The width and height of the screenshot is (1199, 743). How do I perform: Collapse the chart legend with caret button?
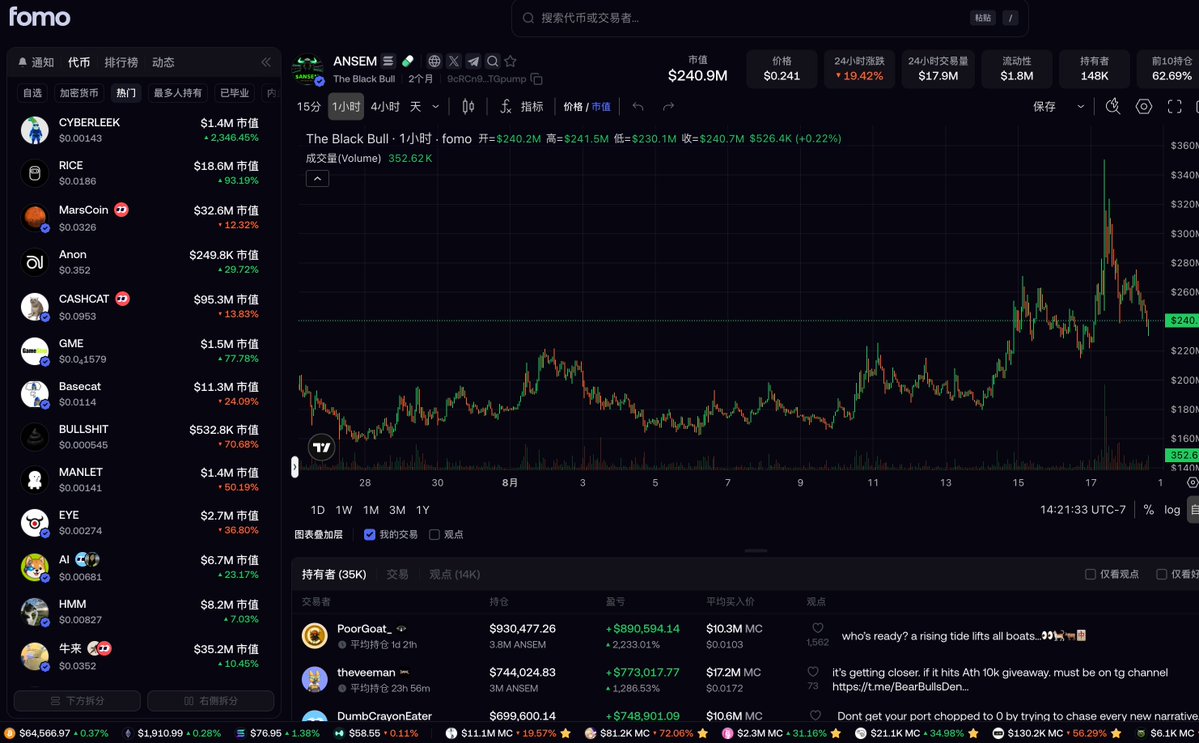click(317, 179)
